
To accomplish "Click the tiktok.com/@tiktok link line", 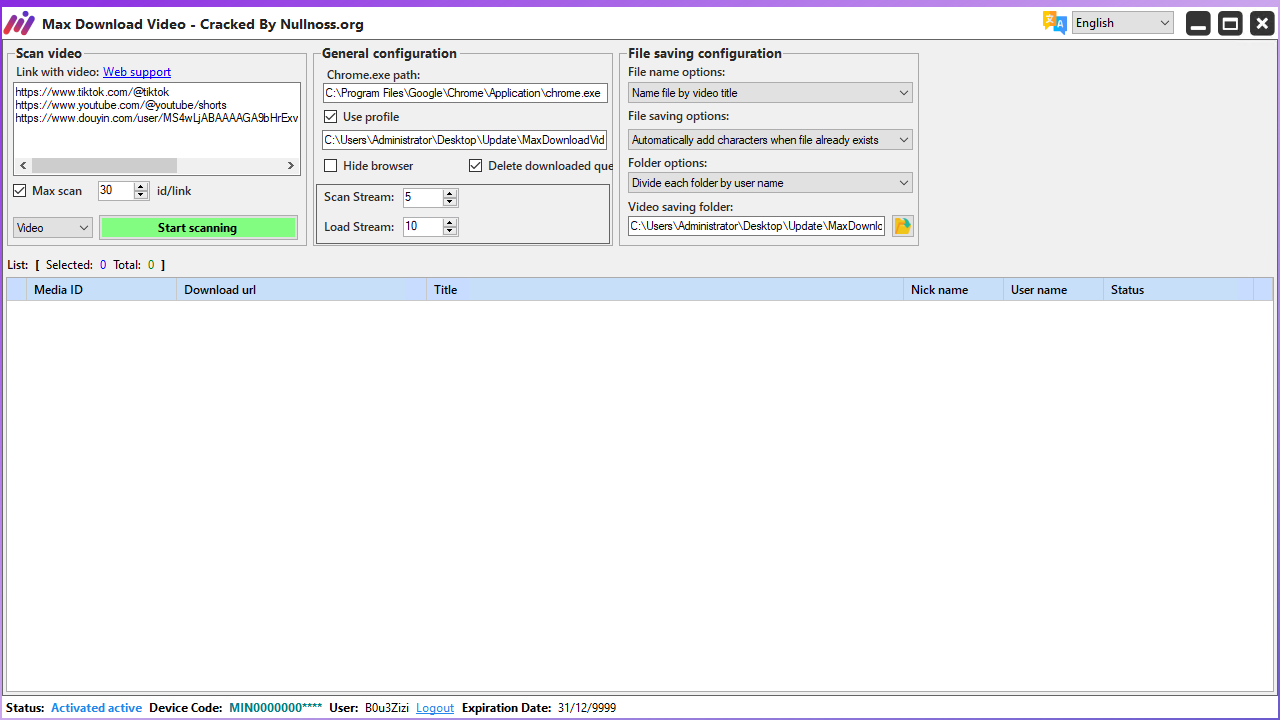I will pyautogui.click(x=92, y=92).
